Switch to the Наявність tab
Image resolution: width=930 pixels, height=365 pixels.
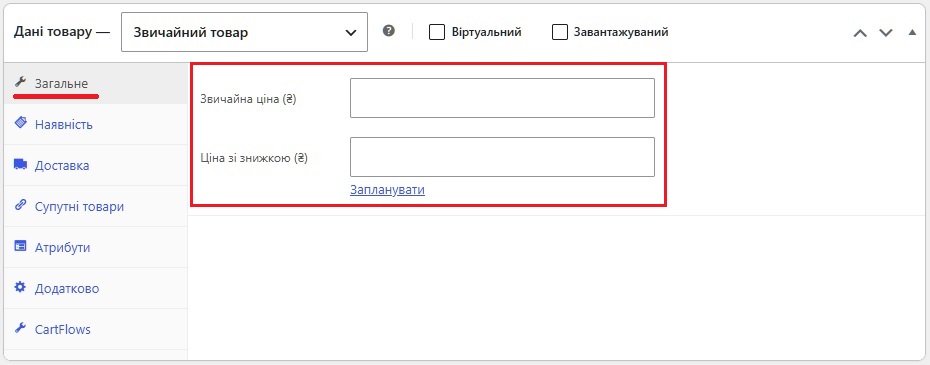pyautogui.click(x=95, y=125)
